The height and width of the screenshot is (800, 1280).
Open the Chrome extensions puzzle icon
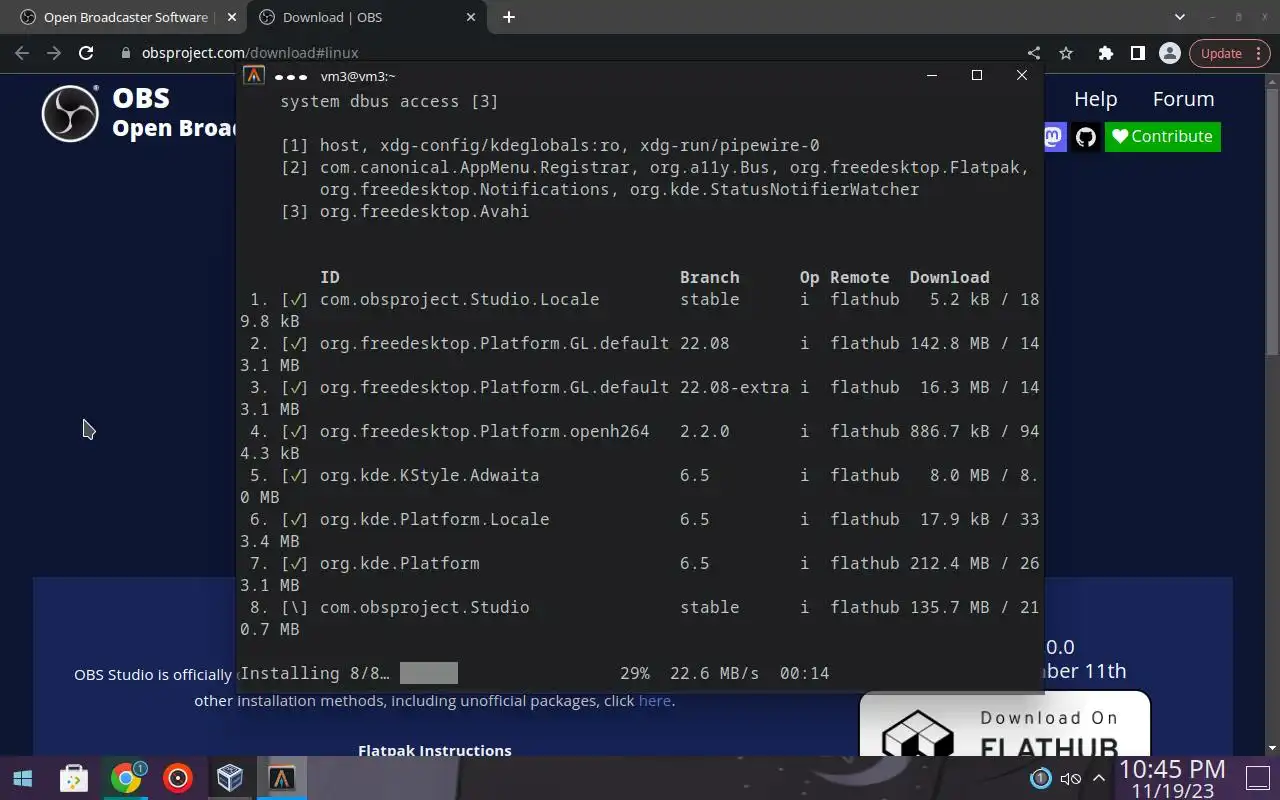tap(1105, 53)
